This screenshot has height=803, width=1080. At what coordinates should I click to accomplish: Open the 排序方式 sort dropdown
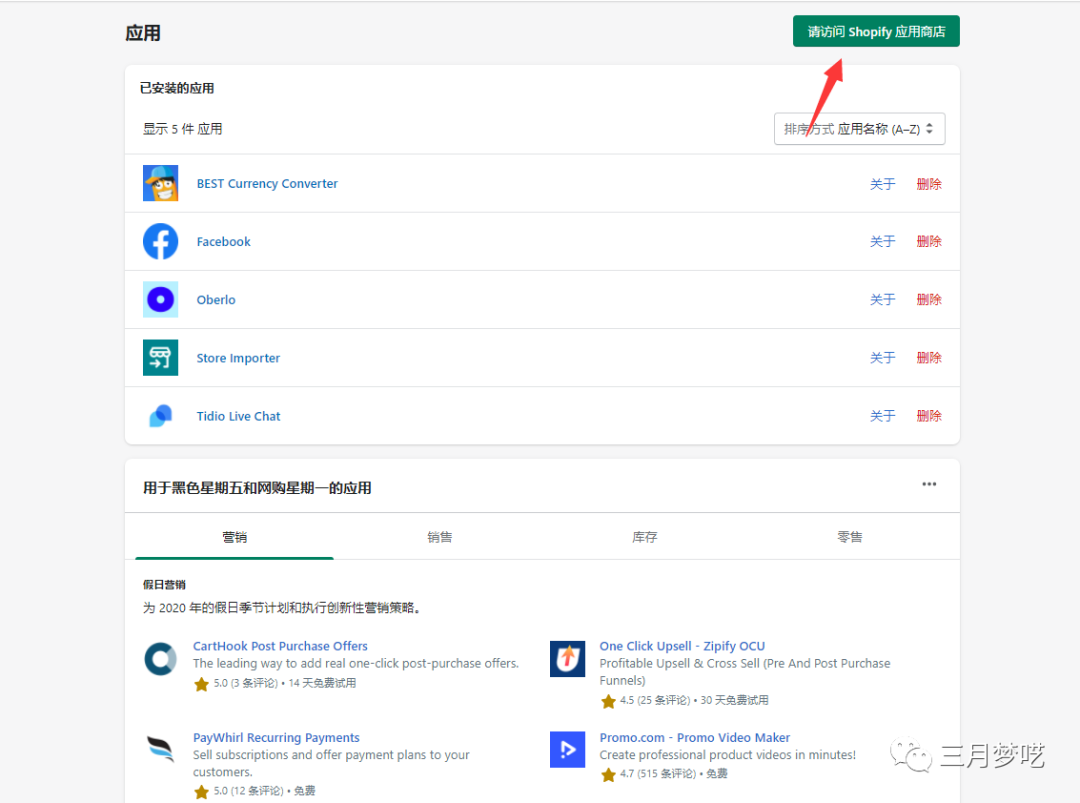point(859,129)
